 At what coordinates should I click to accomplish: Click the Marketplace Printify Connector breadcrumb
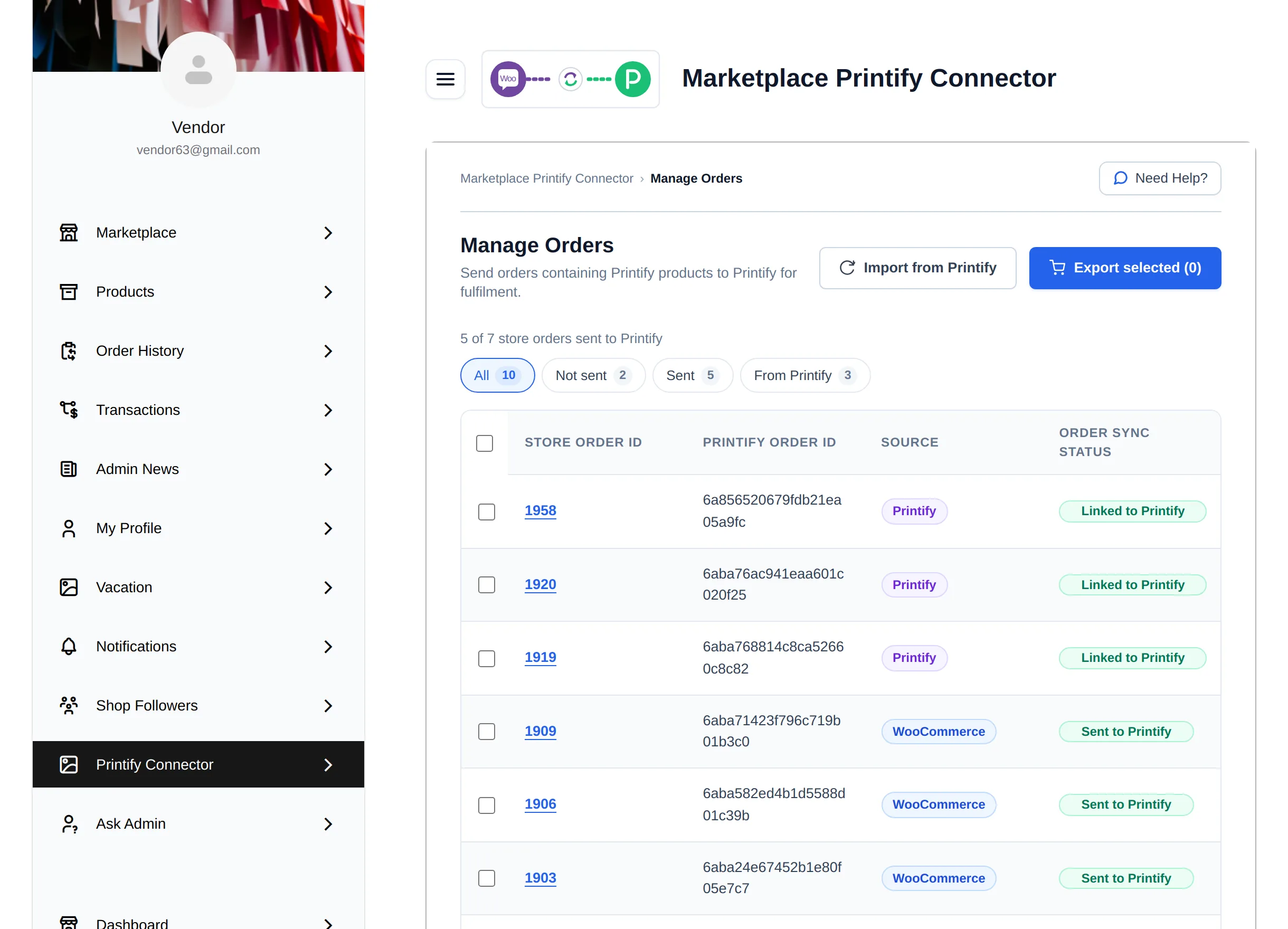click(546, 178)
